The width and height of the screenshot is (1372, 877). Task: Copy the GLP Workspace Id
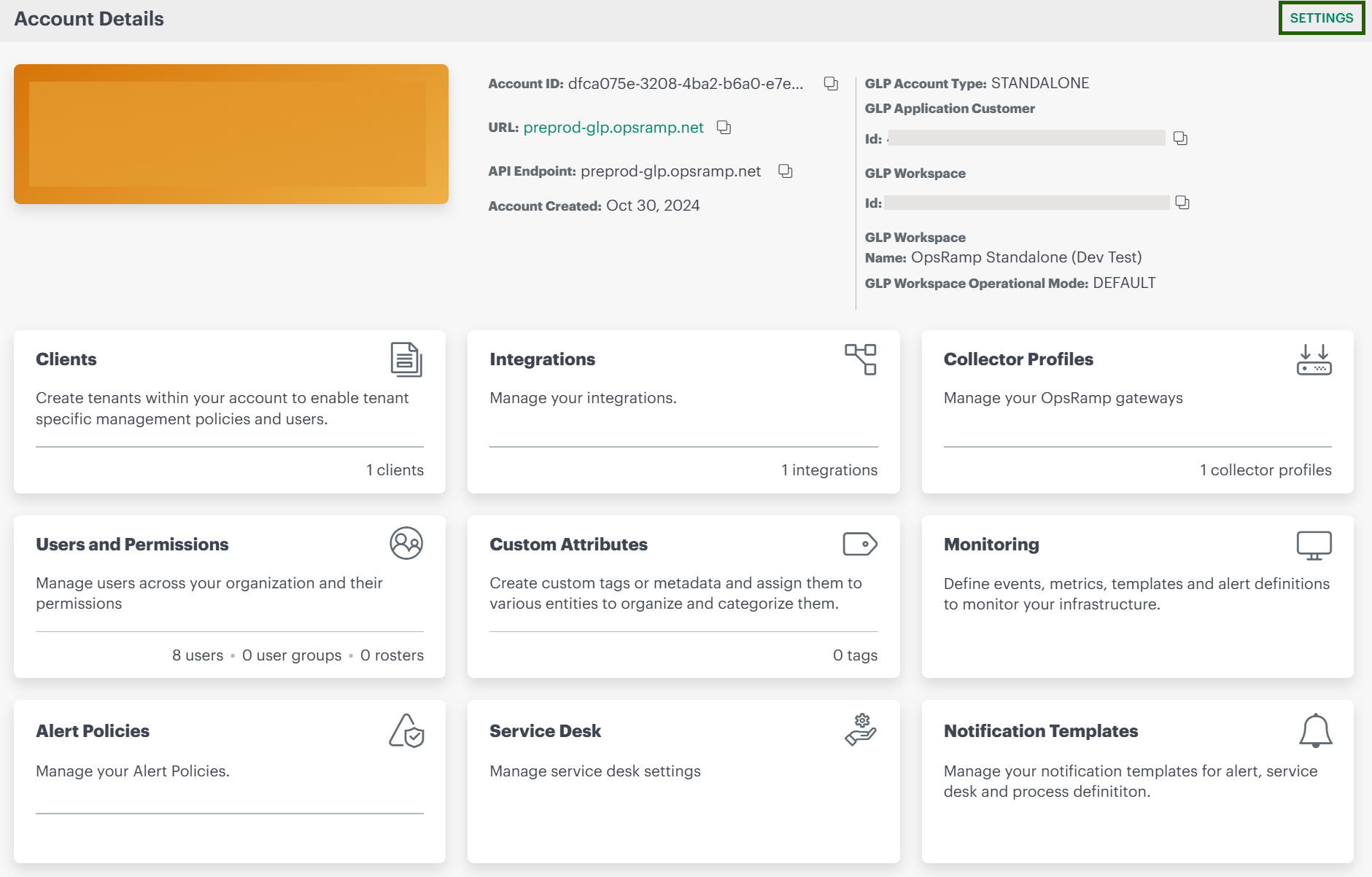click(x=1182, y=203)
